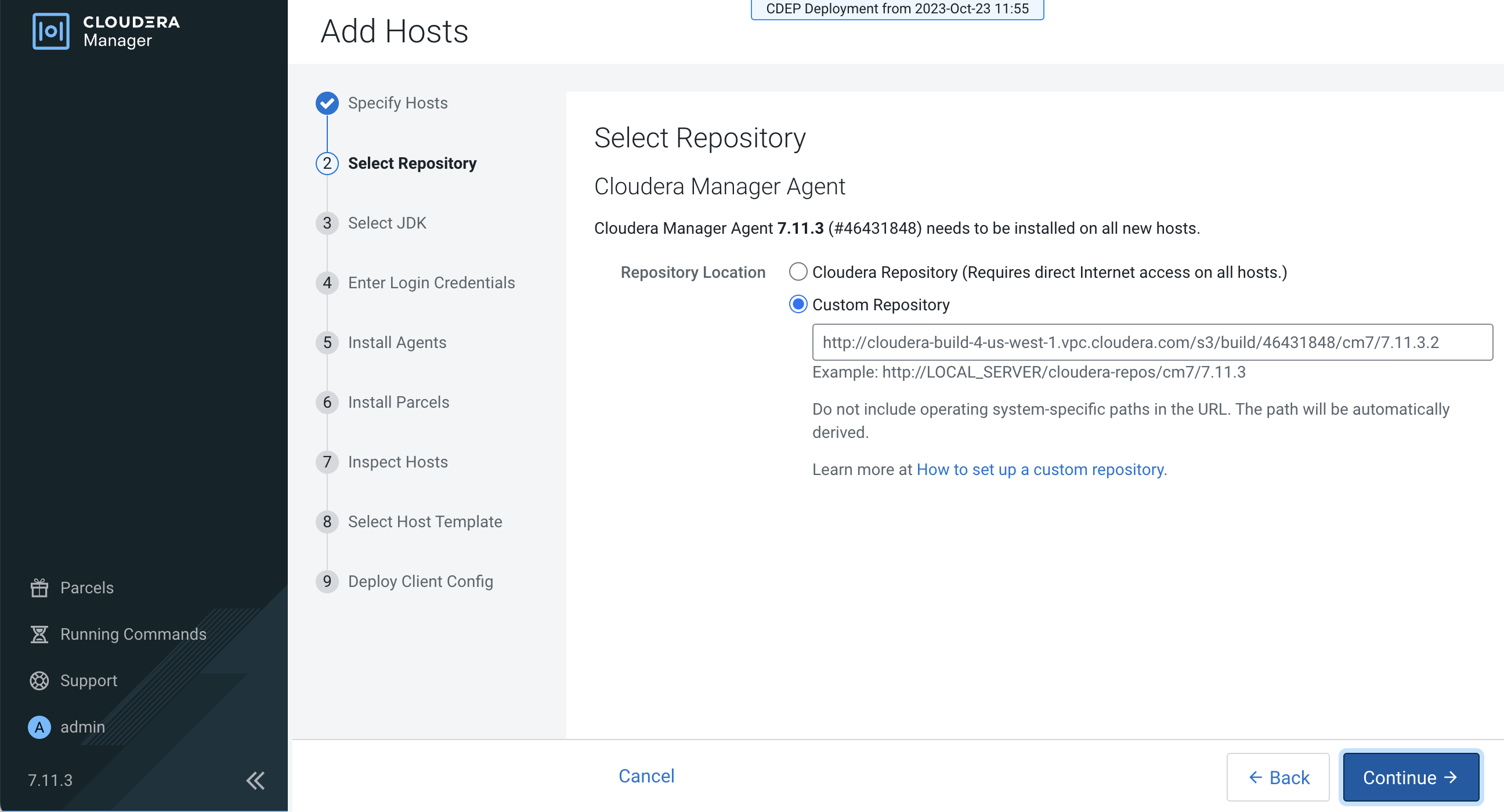
Task: Click step 3 Select JDK number icon
Action: pyautogui.click(x=327, y=223)
